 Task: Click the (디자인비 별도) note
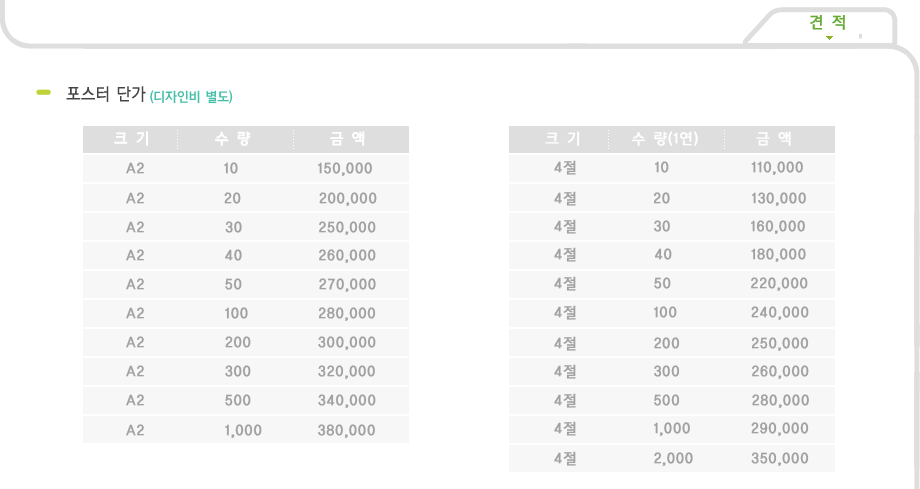[x=191, y=96]
